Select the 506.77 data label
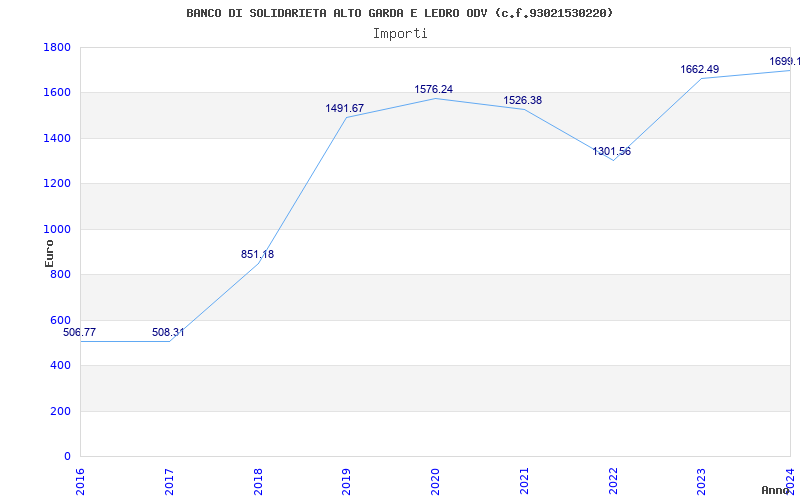Screen dimensions: 800x500 click(79, 333)
